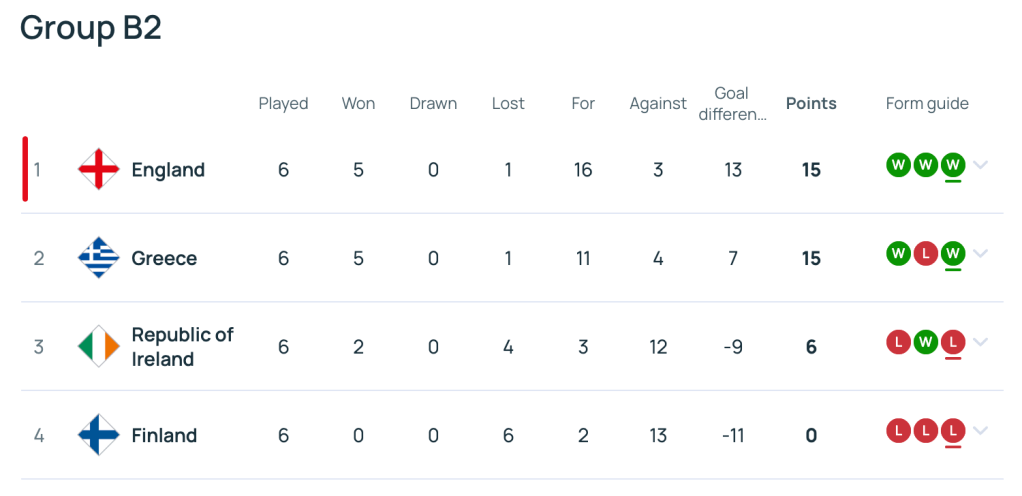
Task: Click the Points column header
Action: (811, 103)
